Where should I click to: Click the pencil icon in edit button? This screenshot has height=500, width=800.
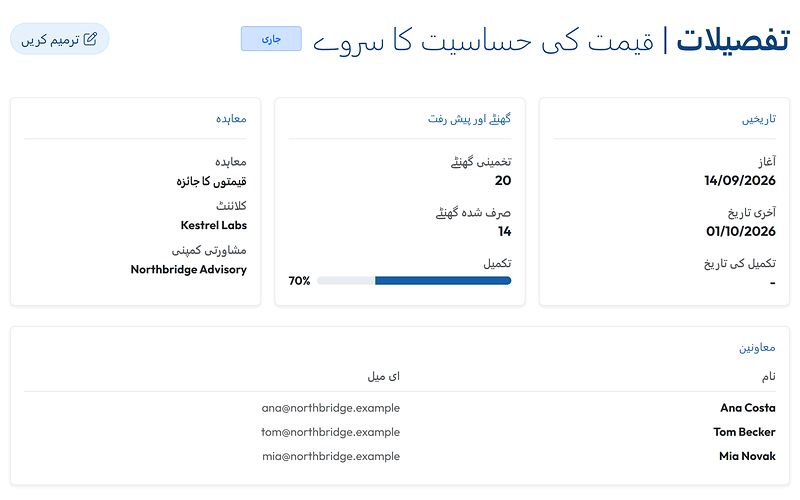click(90, 39)
